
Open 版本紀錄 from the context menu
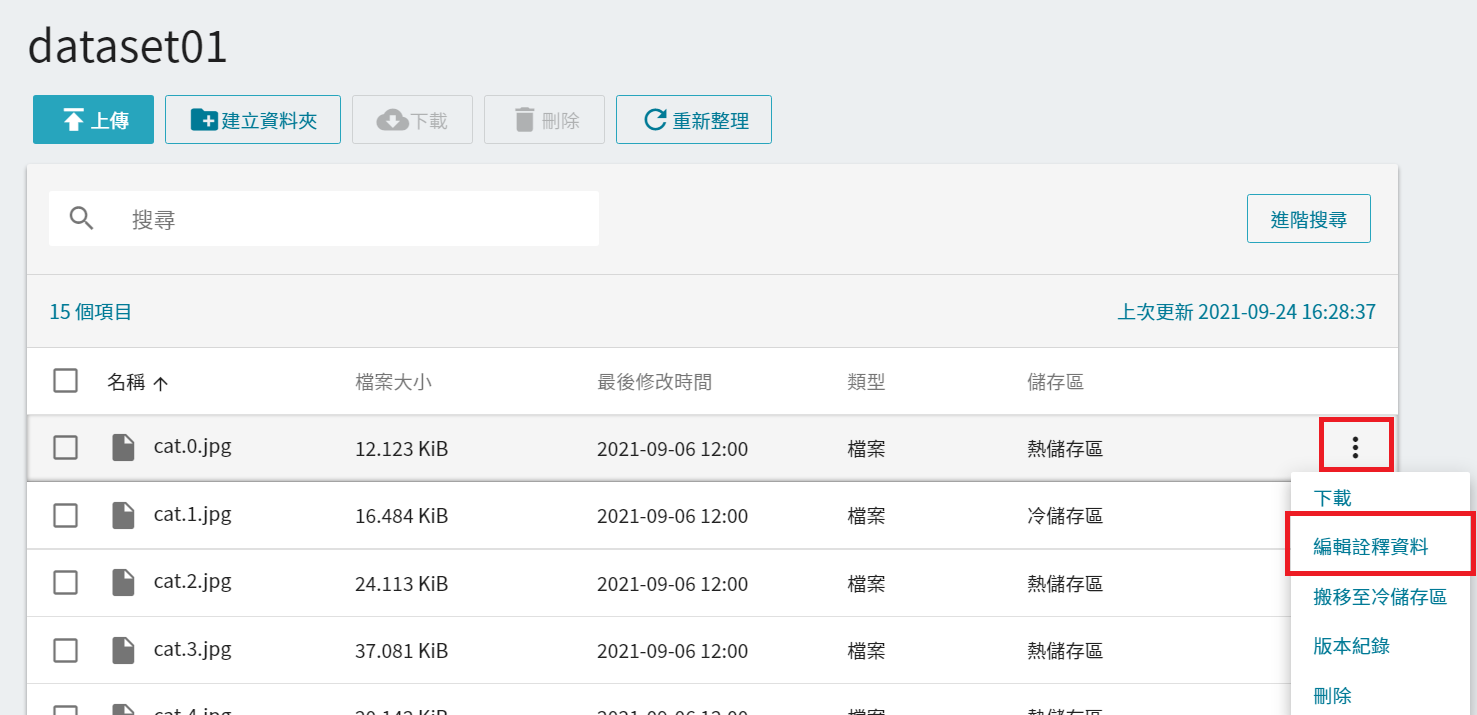(1351, 646)
